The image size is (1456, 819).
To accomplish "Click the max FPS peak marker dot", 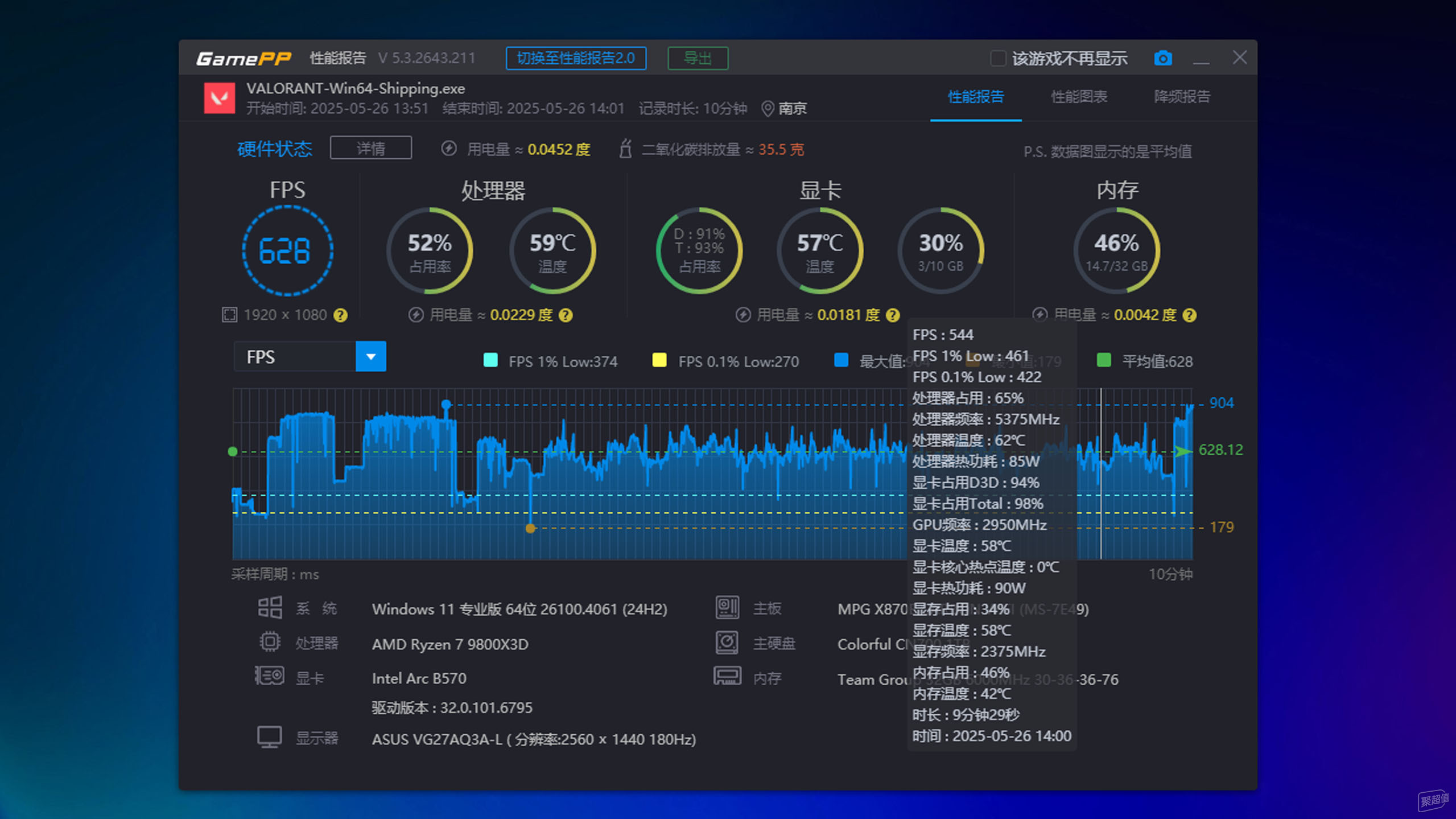I will [446, 405].
